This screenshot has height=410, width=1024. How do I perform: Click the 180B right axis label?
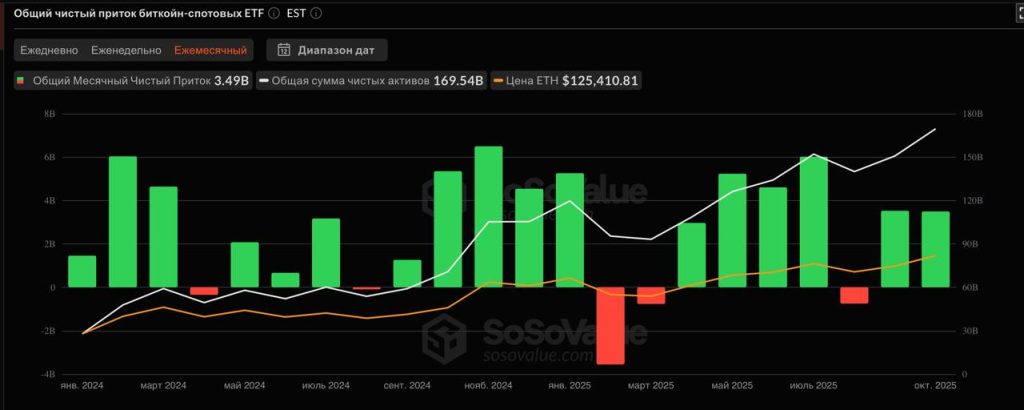click(x=974, y=114)
